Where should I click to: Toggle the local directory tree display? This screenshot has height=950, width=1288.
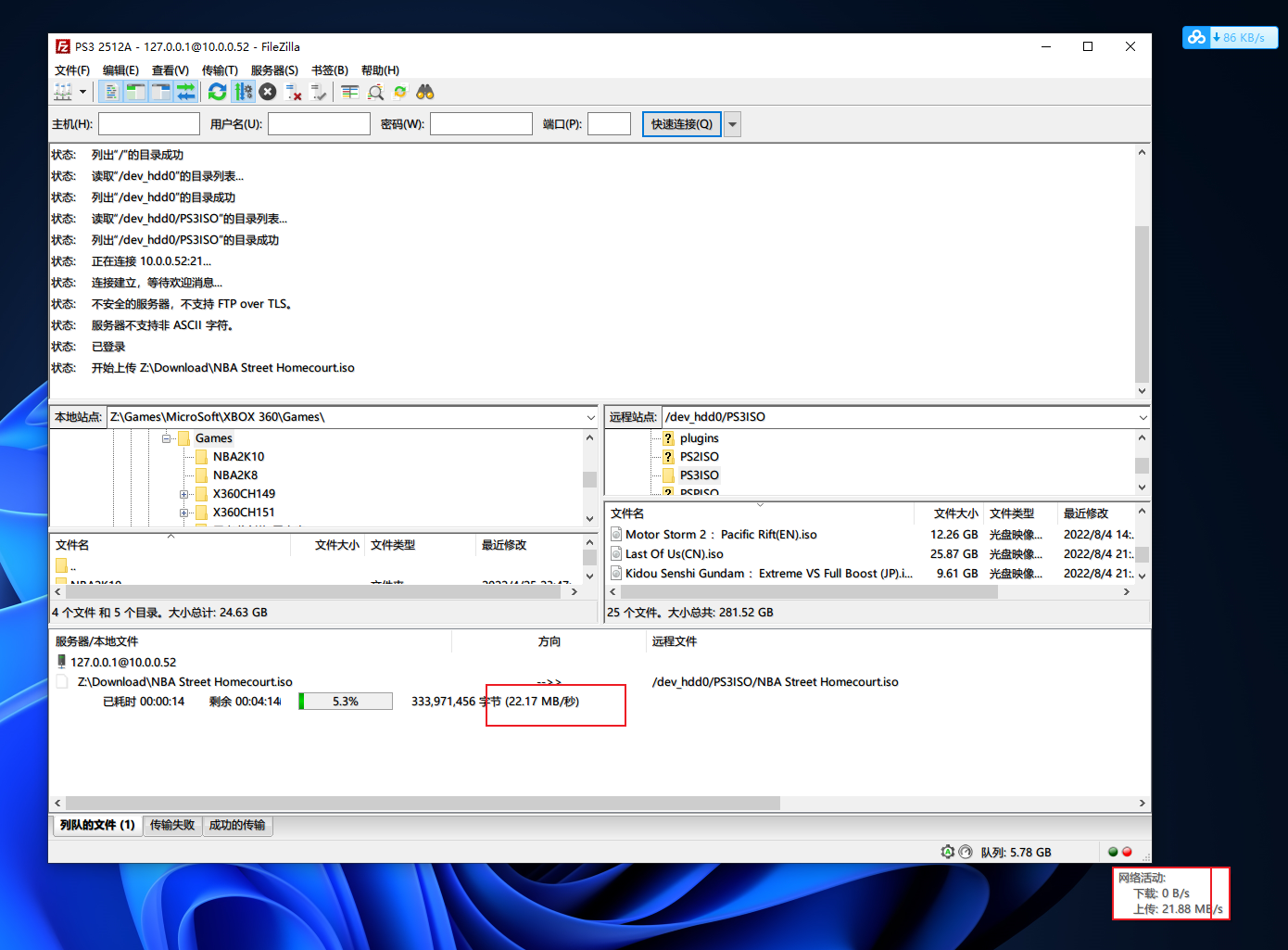[x=136, y=92]
